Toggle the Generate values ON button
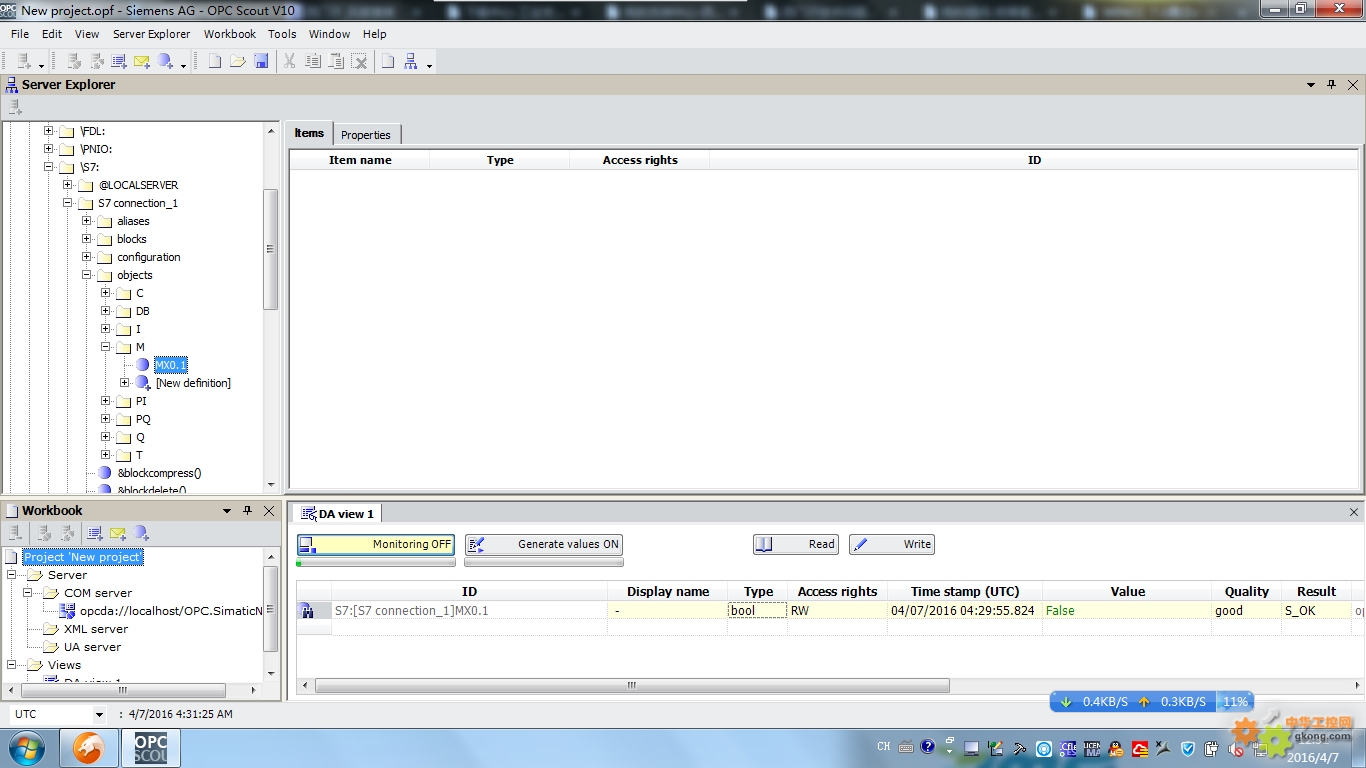1366x768 pixels. 544,545
